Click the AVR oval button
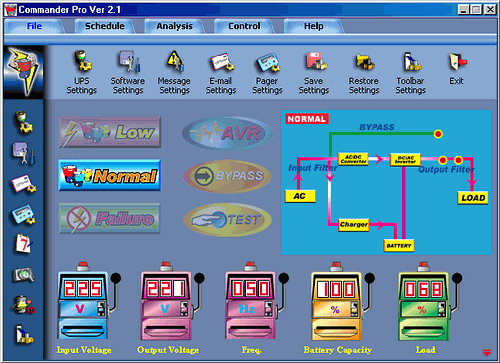This screenshot has height=363, width=500. coord(227,133)
